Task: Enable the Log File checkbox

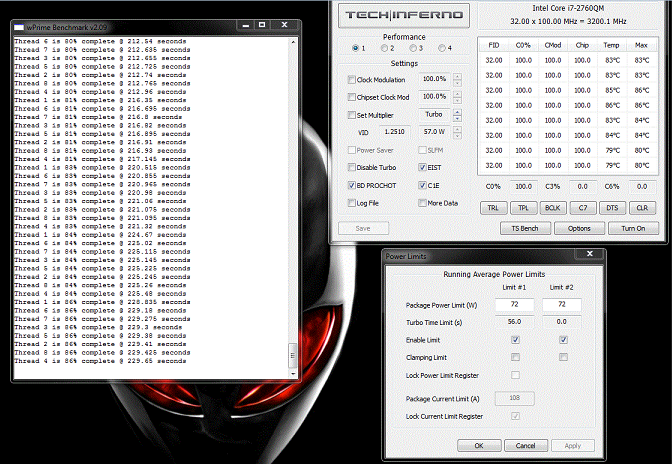Action: click(352, 203)
